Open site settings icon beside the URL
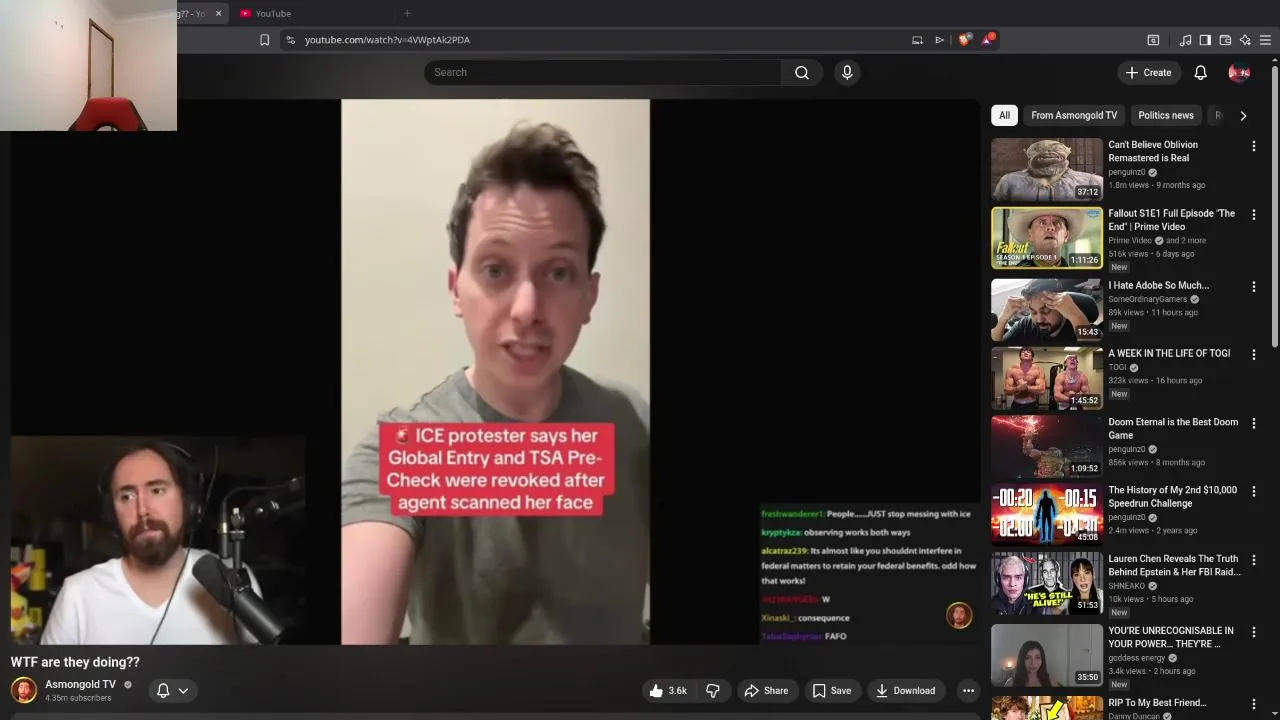 pos(290,40)
